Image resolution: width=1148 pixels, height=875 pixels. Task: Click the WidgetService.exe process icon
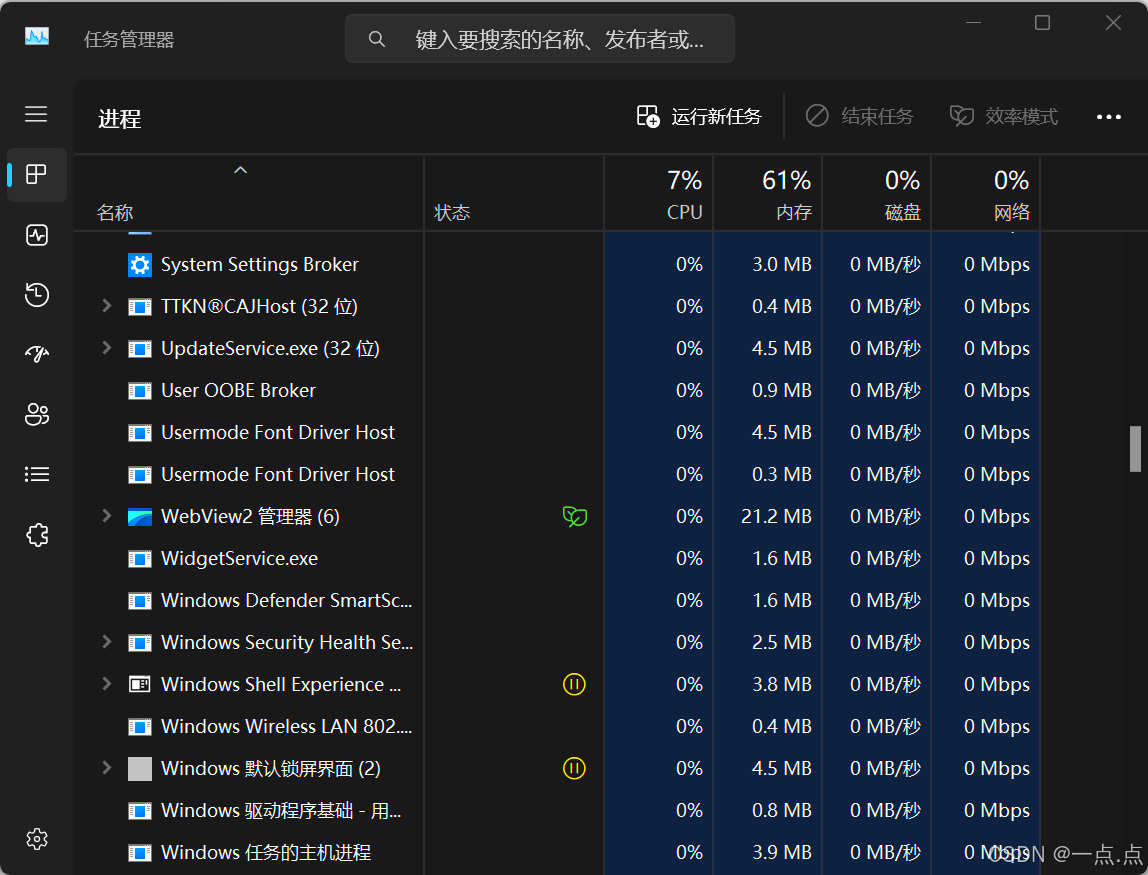coord(139,559)
